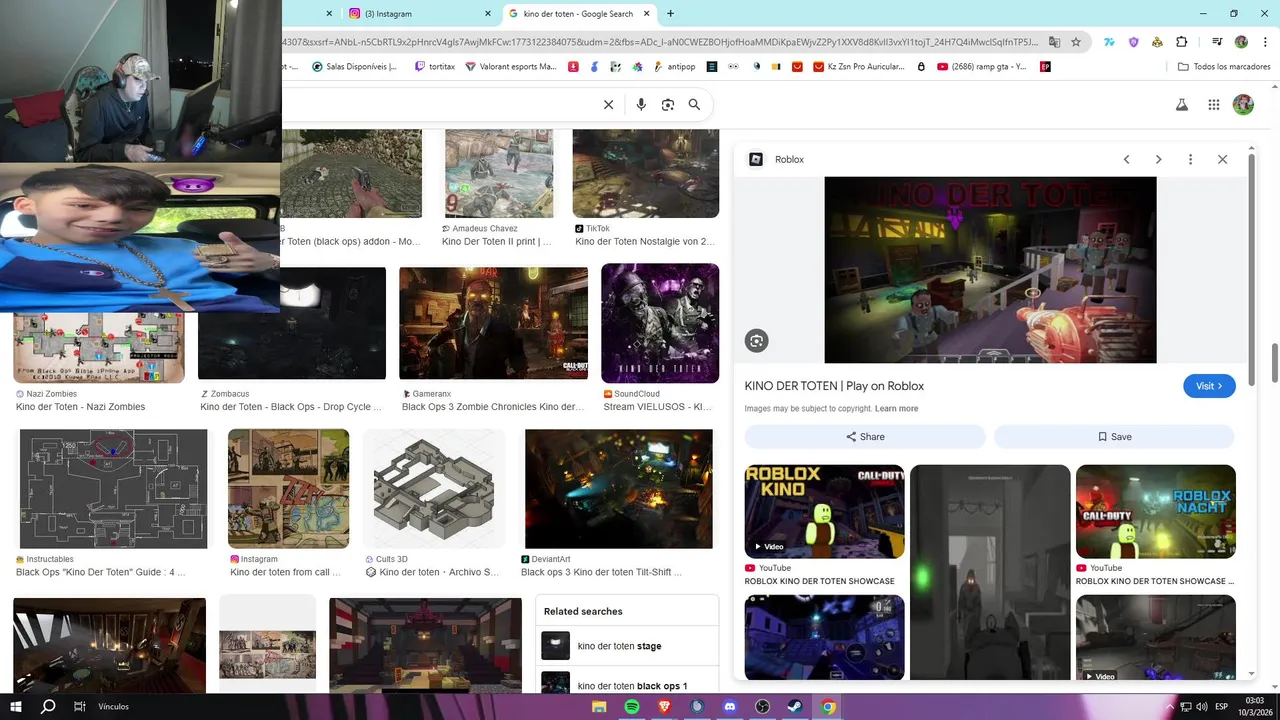Open the Instructables Kino Der Toten guide map
The image size is (1280, 720).
[113, 489]
